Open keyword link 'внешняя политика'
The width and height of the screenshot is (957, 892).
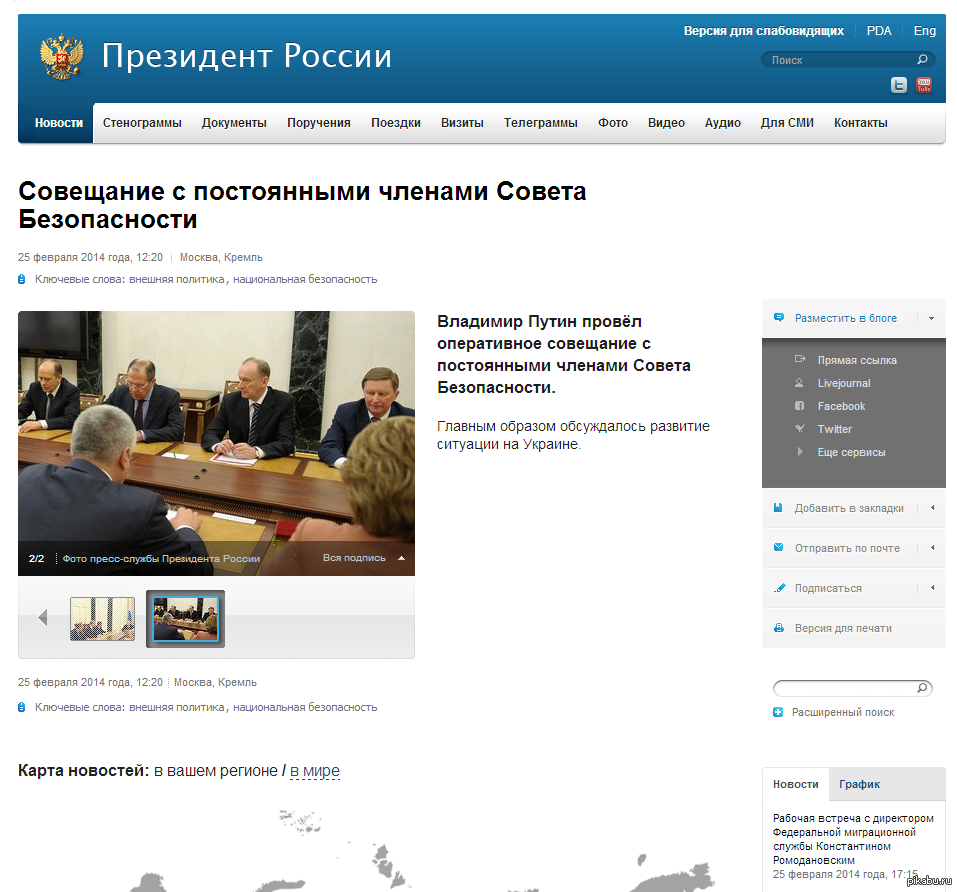176,280
